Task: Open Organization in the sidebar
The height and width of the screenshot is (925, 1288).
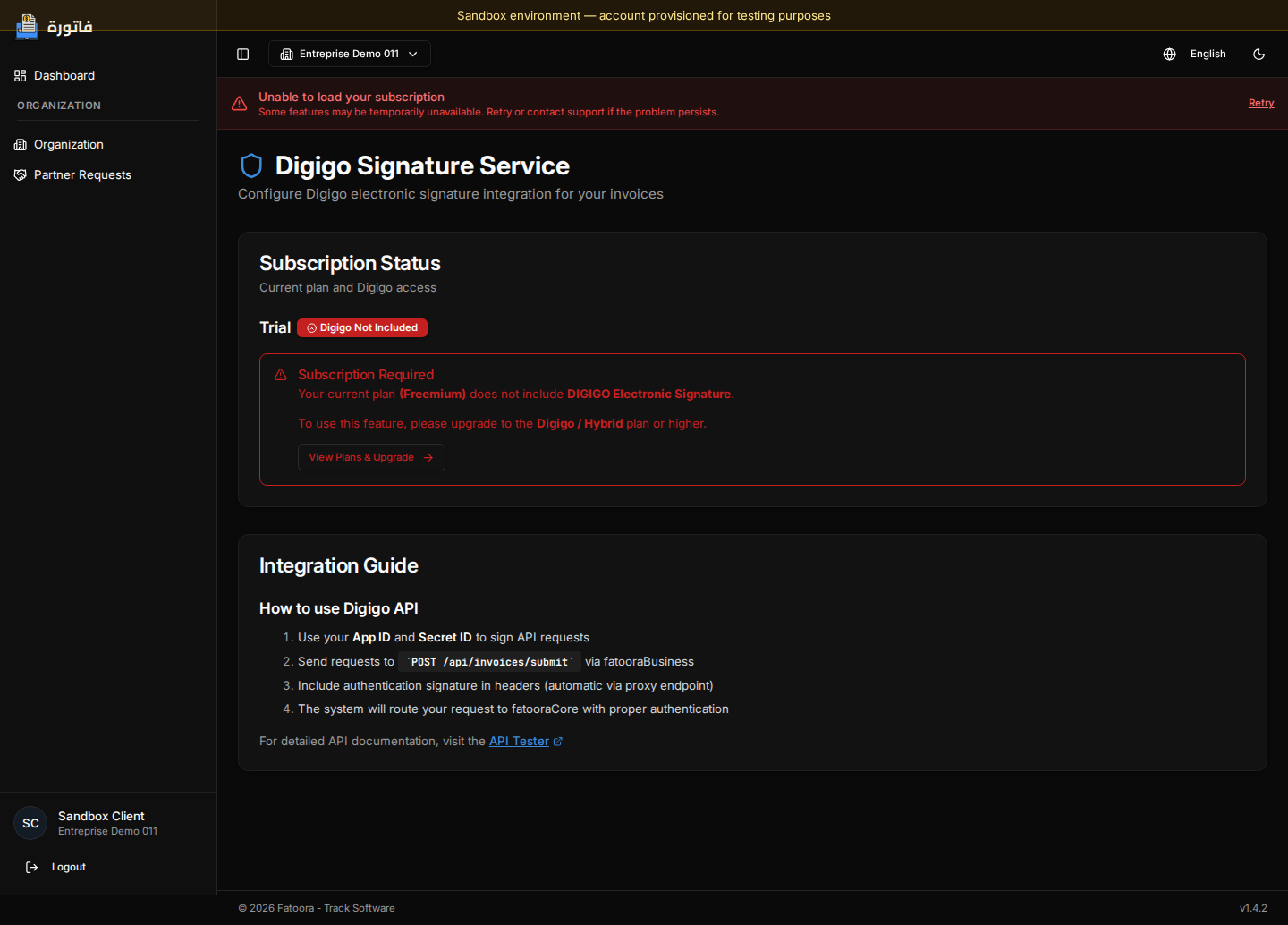Action: [108, 145]
